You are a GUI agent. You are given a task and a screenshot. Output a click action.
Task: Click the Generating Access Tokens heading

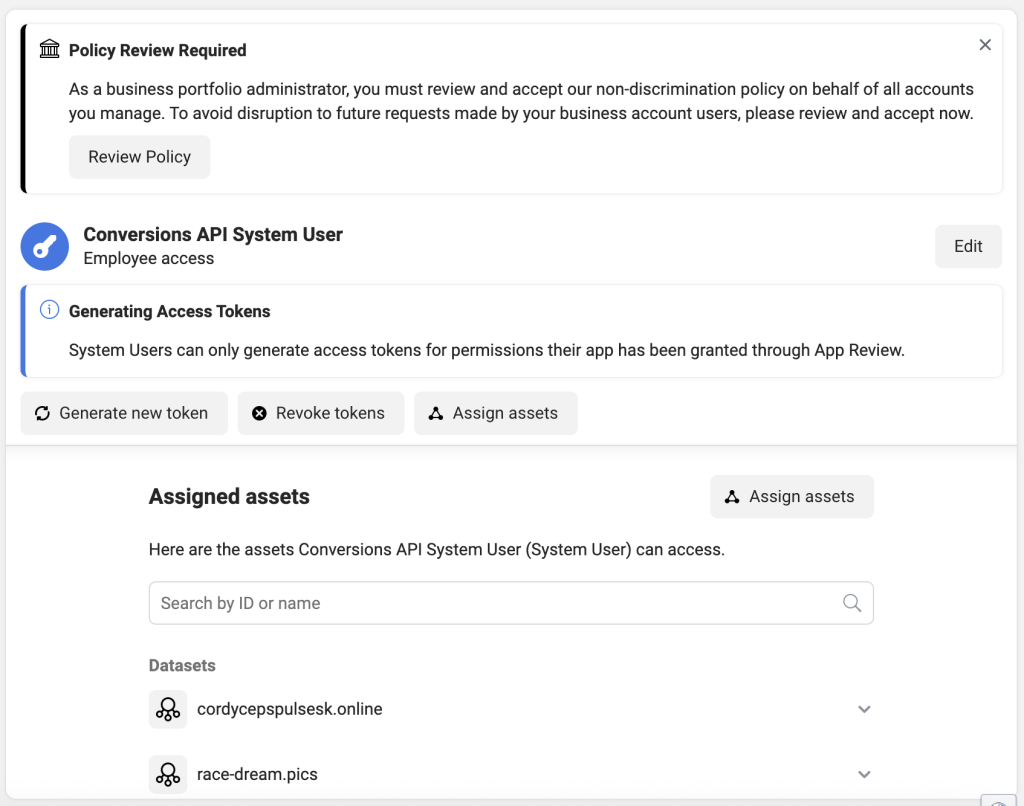click(170, 312)
